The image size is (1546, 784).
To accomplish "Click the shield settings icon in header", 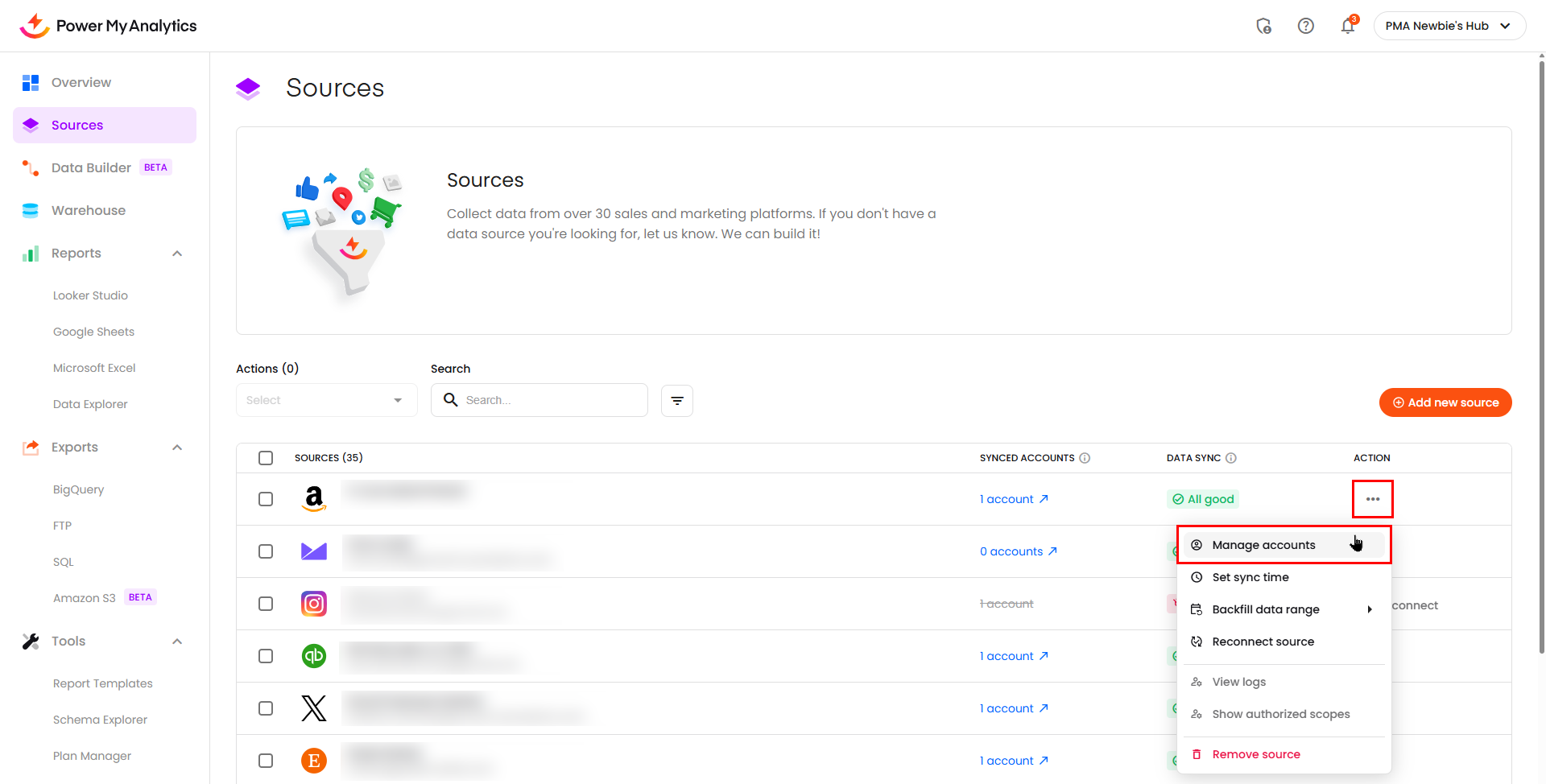I will click(x=1263, y=27).
